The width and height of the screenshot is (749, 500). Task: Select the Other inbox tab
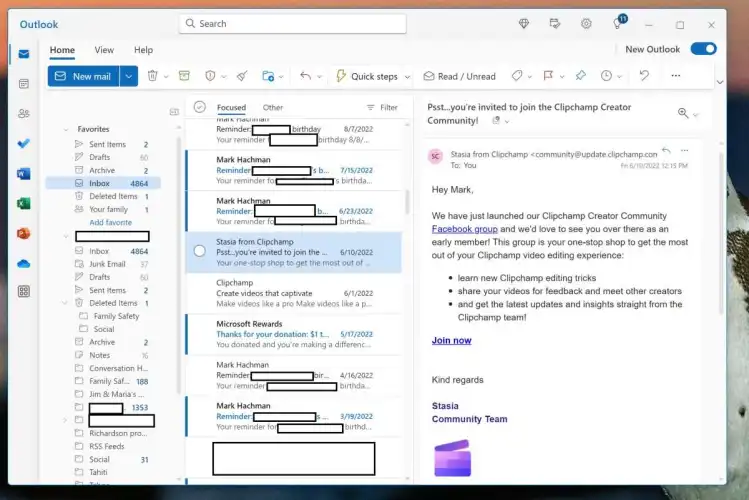tap(272, 108)
